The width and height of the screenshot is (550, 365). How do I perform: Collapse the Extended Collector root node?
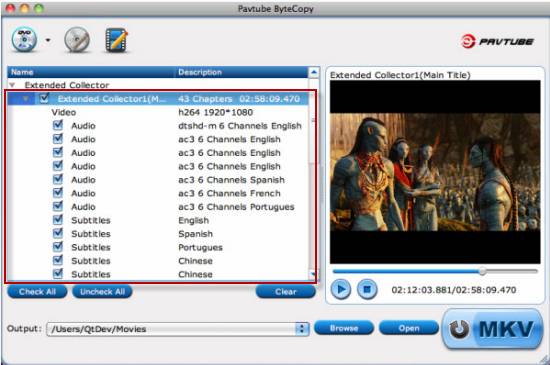coord(12,85)
